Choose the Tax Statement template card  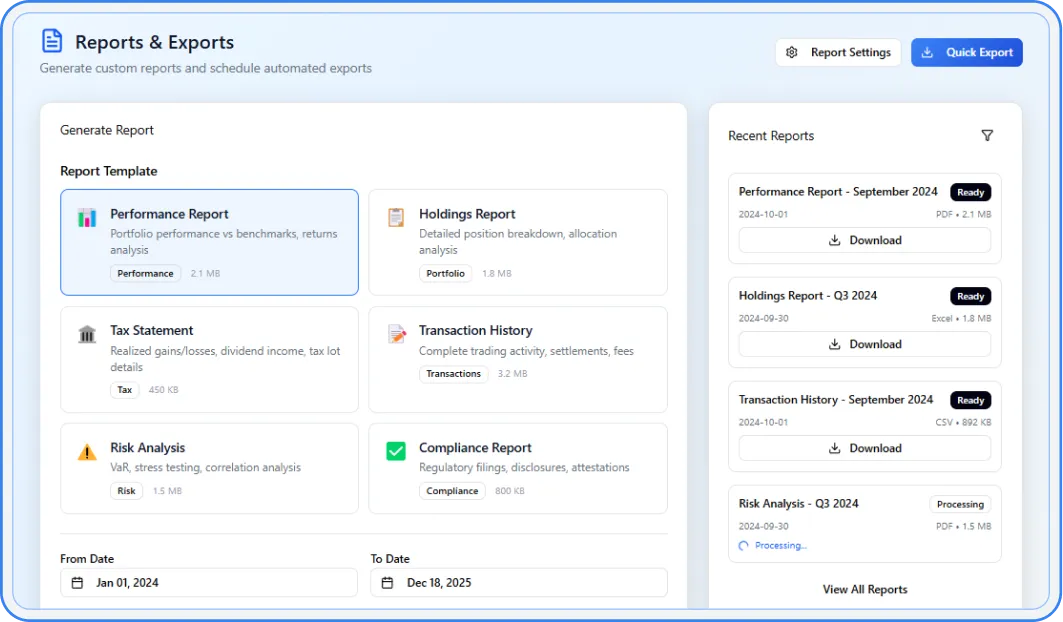pyautogui.click(x=209, y=359)
